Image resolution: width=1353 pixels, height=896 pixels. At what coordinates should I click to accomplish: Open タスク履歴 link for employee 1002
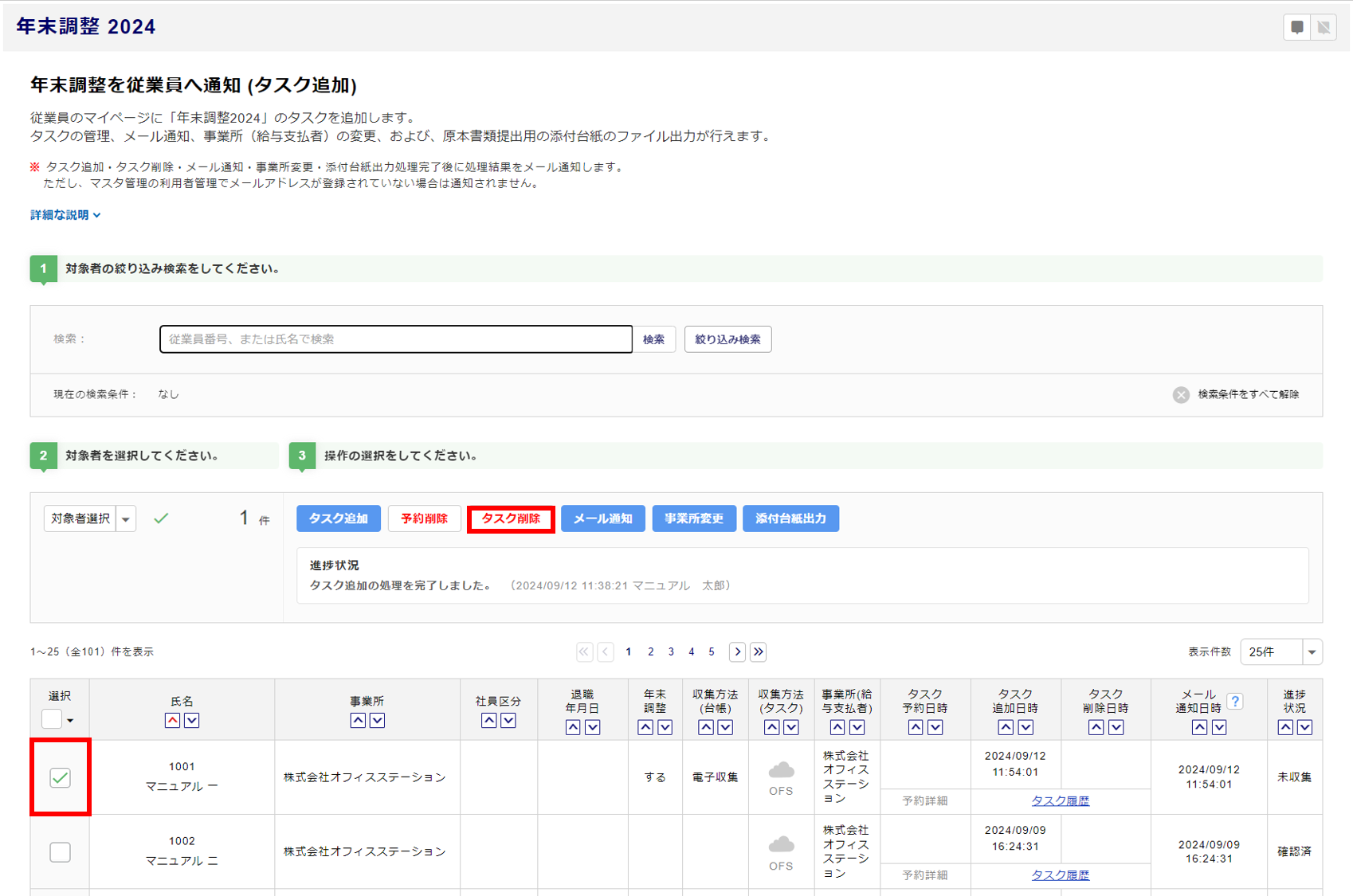[x=1061, y=875]
